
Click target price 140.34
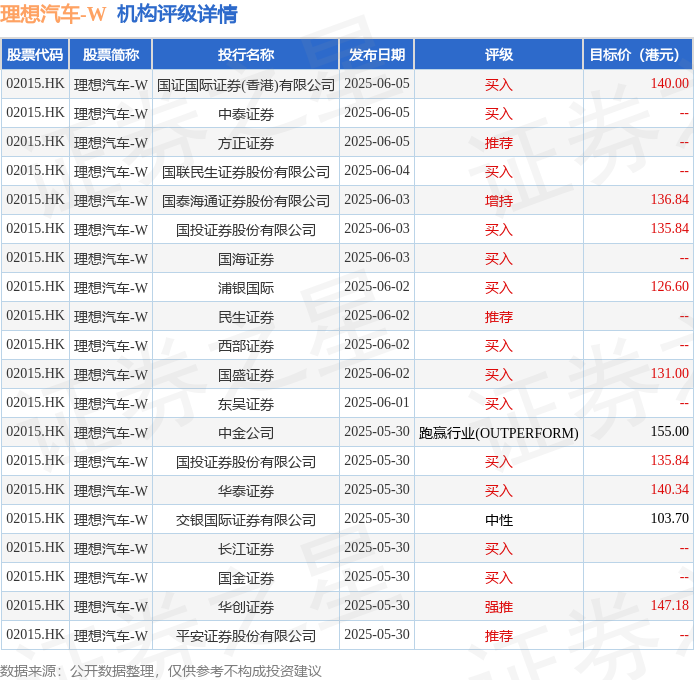coord(669,489)
